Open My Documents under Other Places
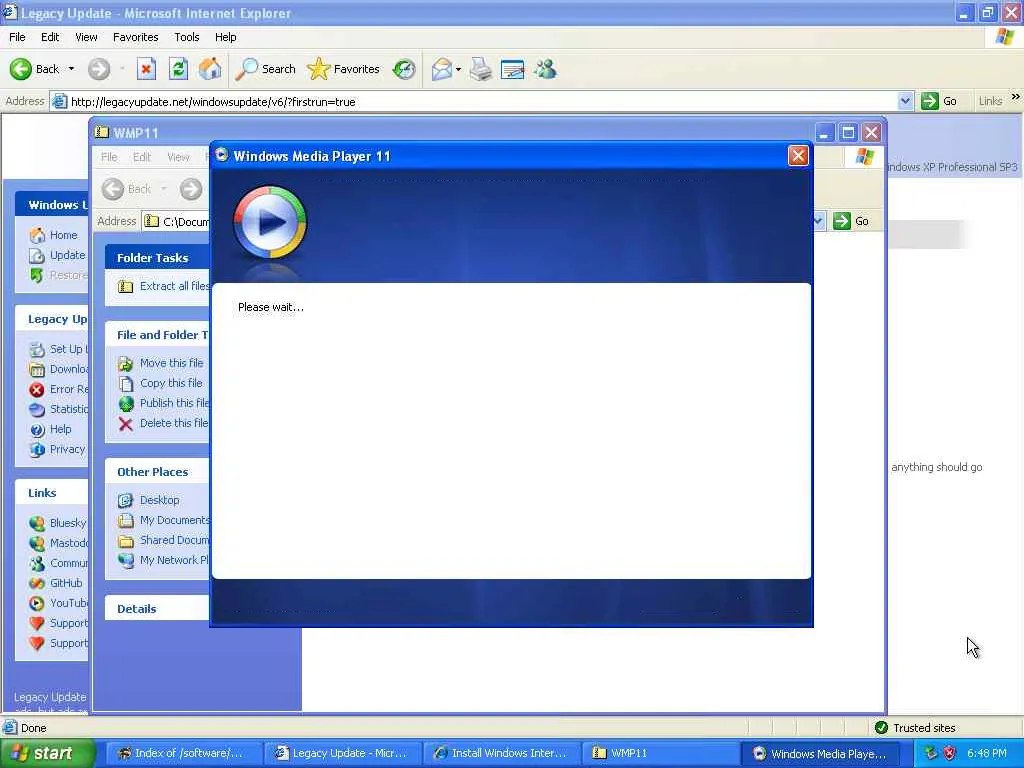 (x=164, y=520)
